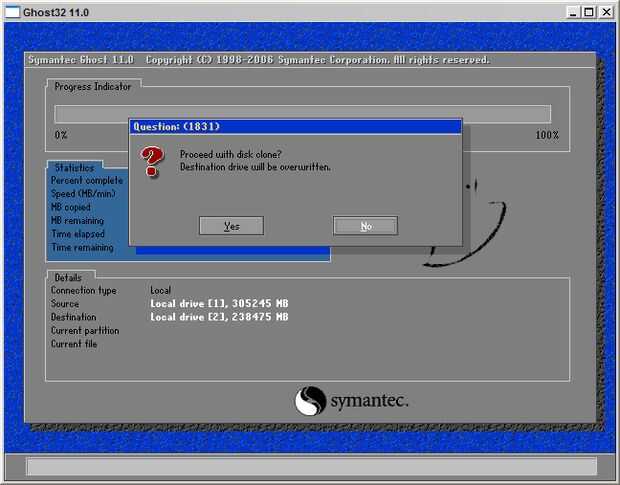This screenshot has width=620, height=485.
Task: Click the 'Time remaining' statistic label
Action: [x=83, y=247]
